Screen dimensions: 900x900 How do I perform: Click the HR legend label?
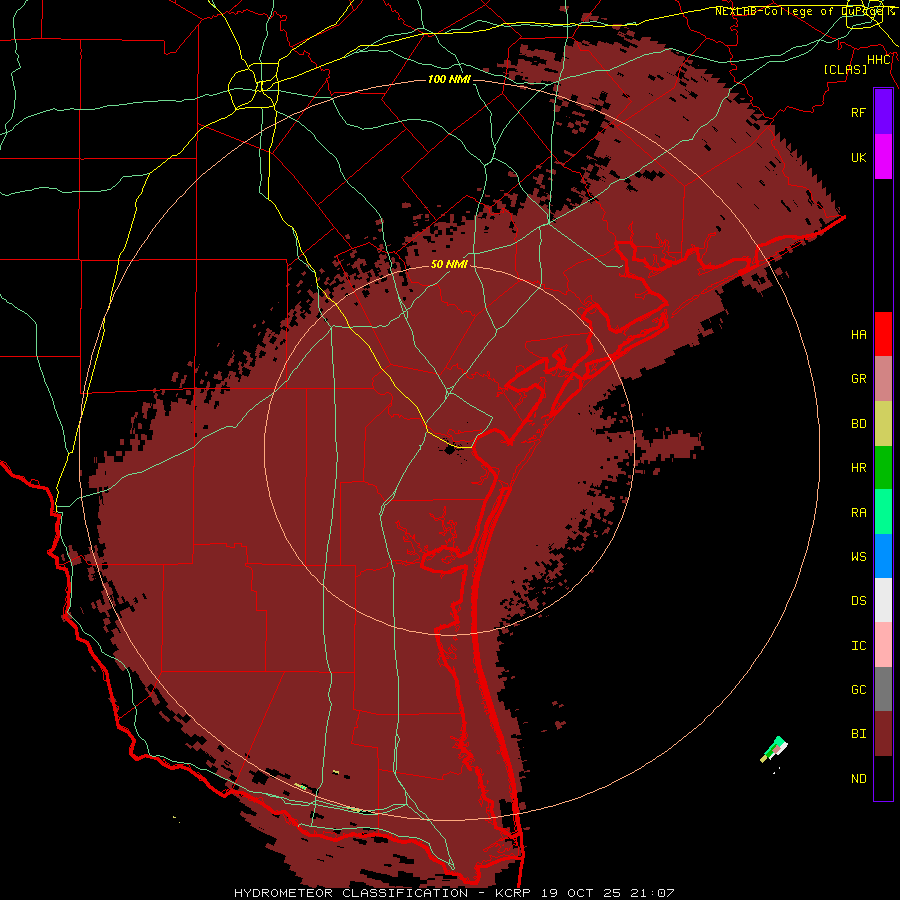point(859,468)
